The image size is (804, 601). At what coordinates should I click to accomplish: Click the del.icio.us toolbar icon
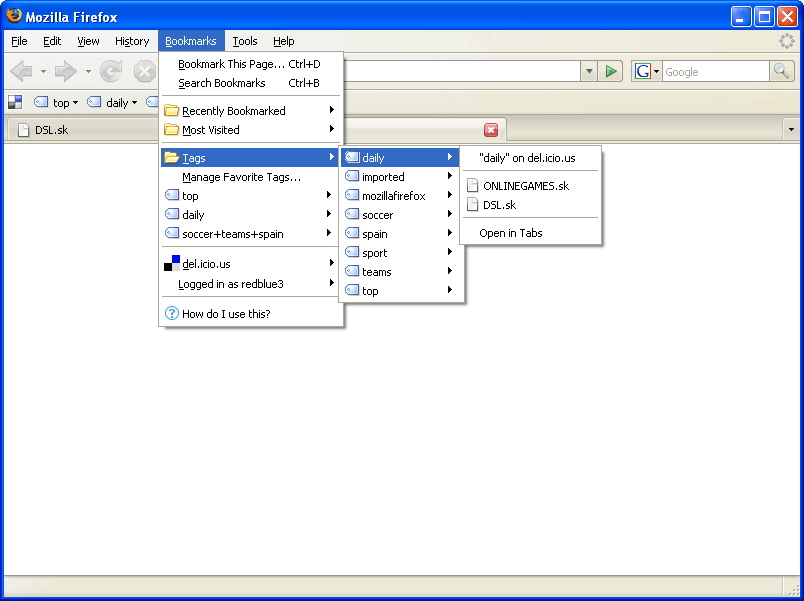[x=15, y=103]
